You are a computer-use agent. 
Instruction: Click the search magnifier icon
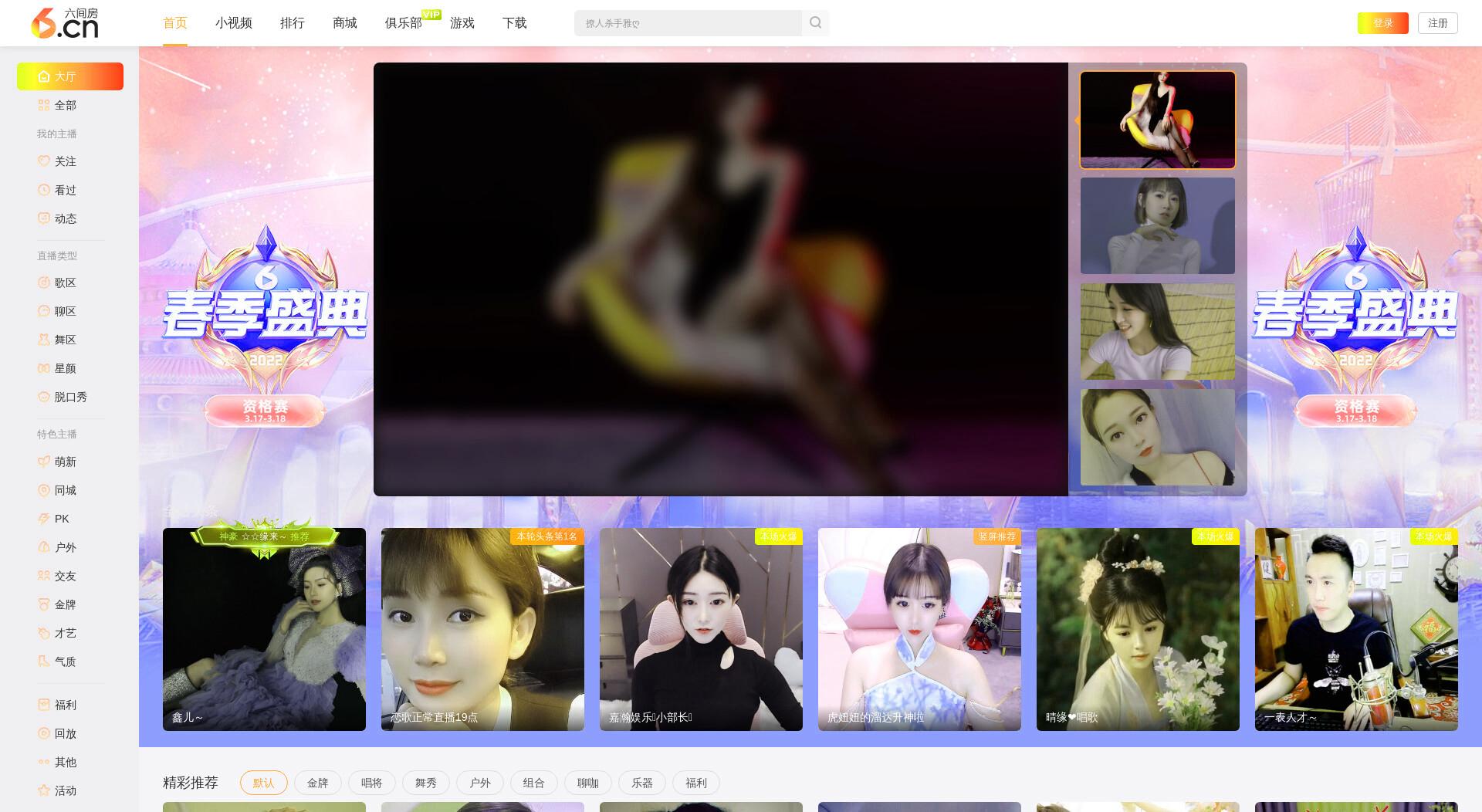[815, 23]
